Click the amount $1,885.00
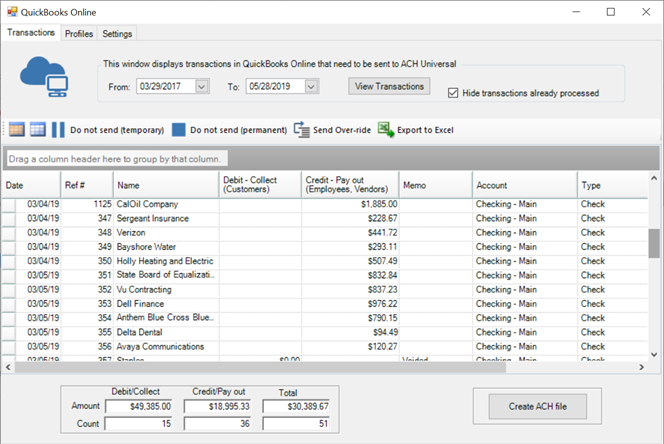The width and height of the screenshot is (664, 444). 379,204
